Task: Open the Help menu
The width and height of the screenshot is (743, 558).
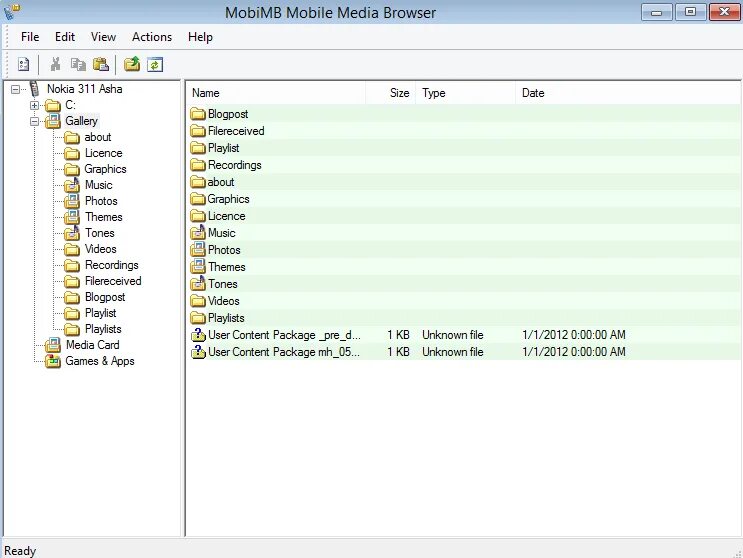Action: [x=200, y=37]
